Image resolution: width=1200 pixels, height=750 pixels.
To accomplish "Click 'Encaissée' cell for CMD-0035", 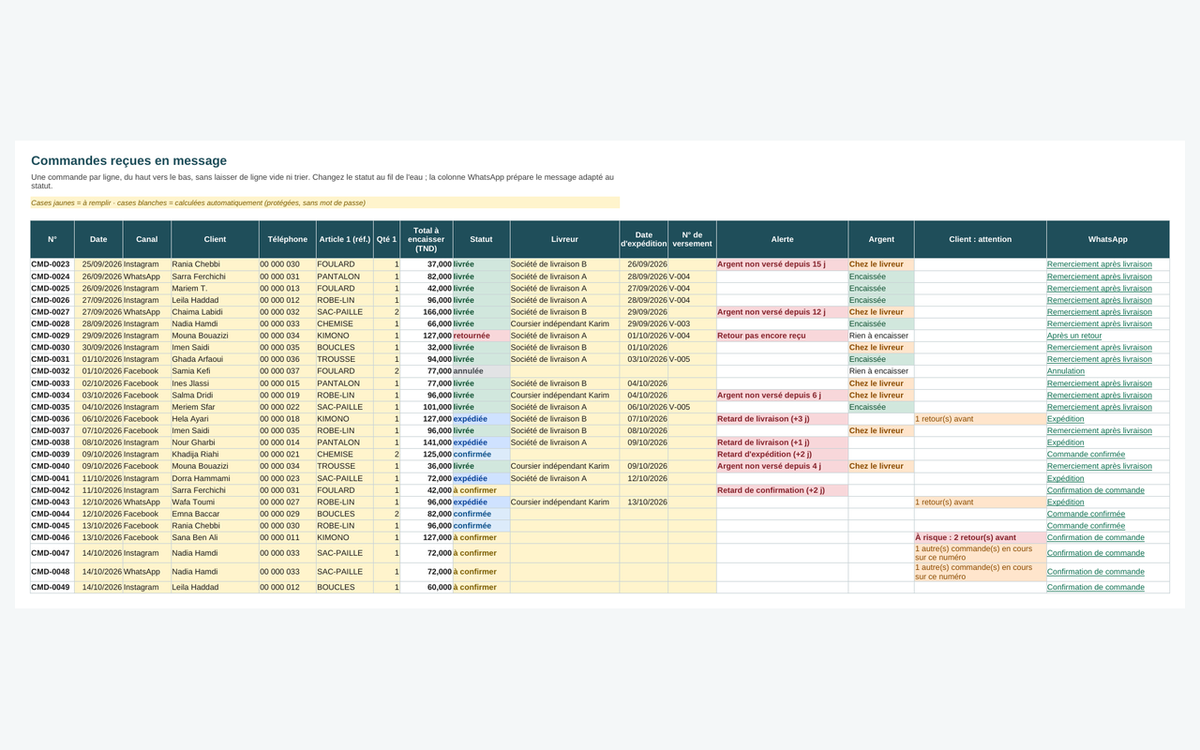I will click(881, 407).
